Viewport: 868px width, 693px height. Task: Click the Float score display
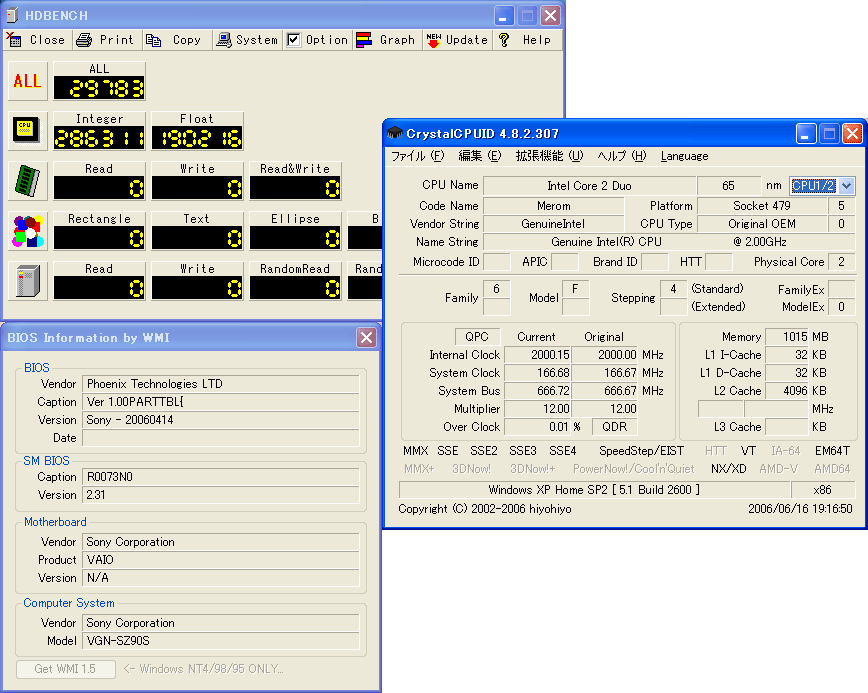point(198,138)
